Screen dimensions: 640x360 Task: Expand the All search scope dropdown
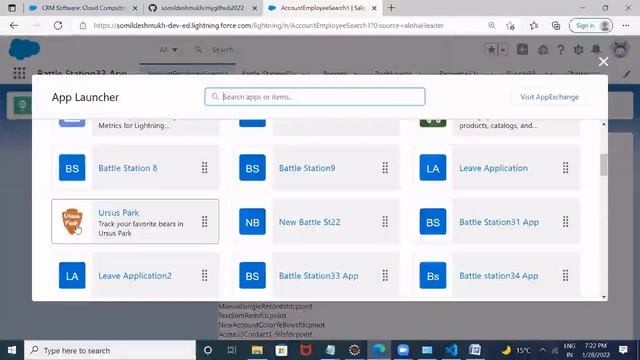pyautogui.click(x=169, y=50)
